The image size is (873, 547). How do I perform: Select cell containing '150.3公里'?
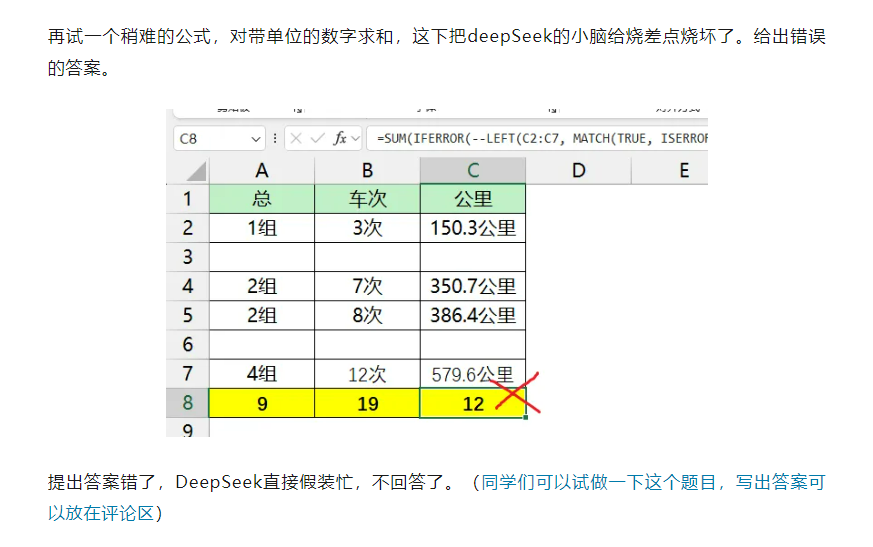click(x=473, y=228)
